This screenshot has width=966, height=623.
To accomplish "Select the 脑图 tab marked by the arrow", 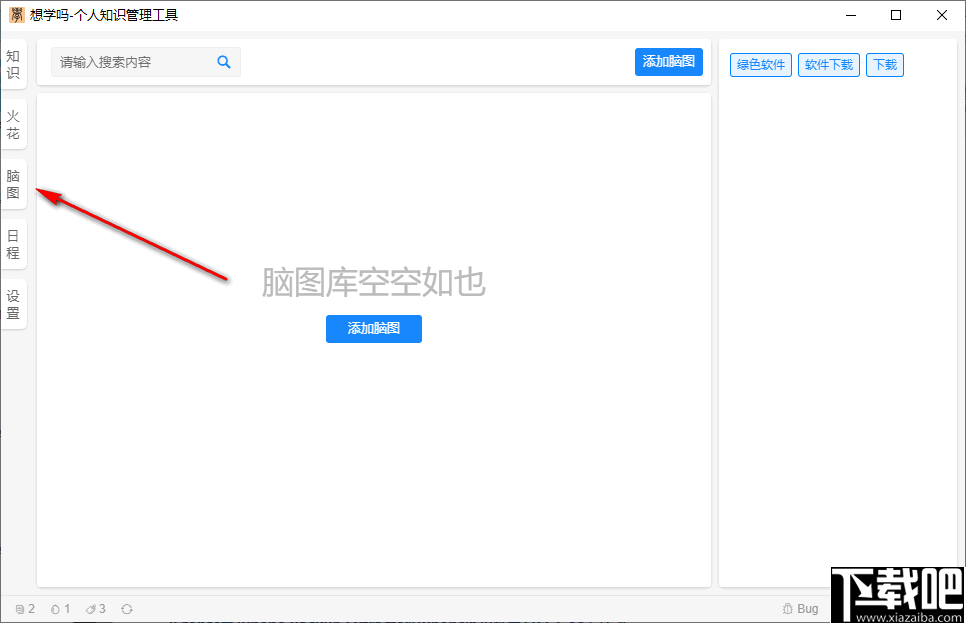I will [14, 183].
